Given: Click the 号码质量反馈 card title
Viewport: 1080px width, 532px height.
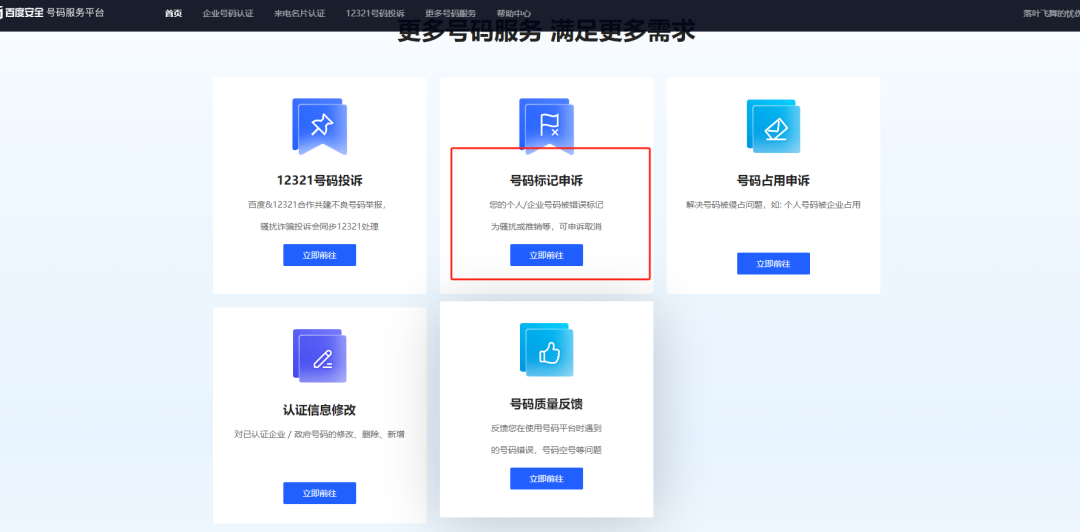Looking at the screenshot, I should pyautogui.click(x=547, y=403).
